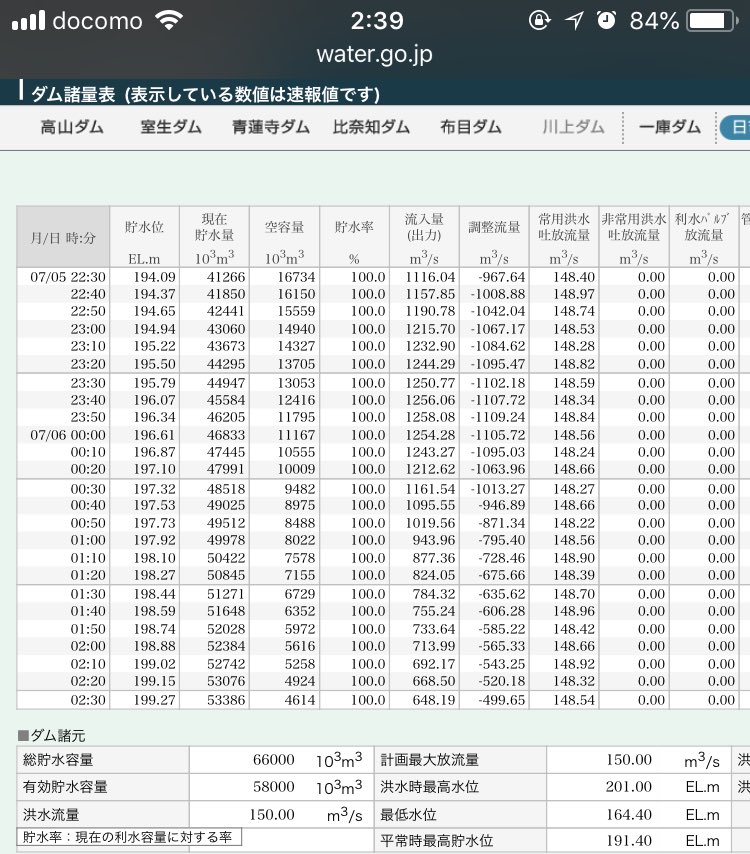The width and height of the screenshot is (750, 854).
Task: Click discharge value 148.40
Action: coord(574,277)
